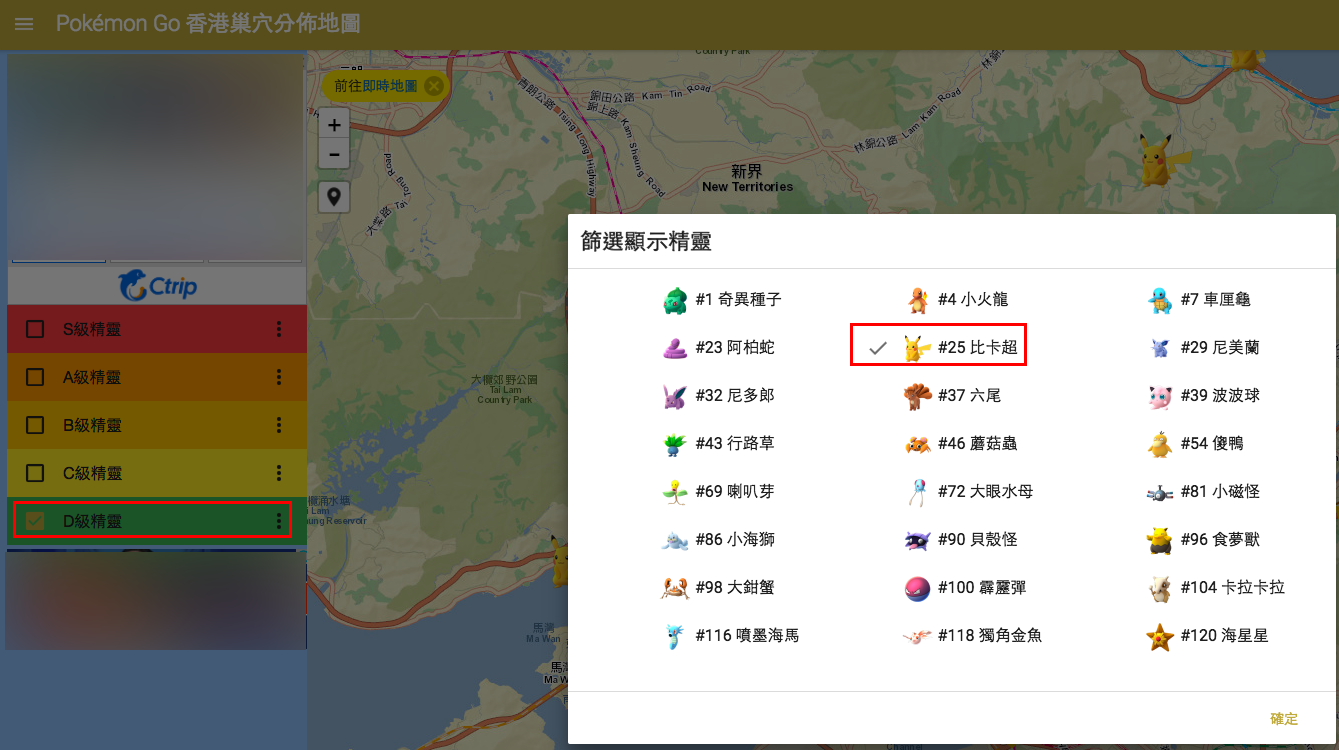Select the #4 小火龍 Charmander icon
1339x750 pixels.
tap(918, 300)
